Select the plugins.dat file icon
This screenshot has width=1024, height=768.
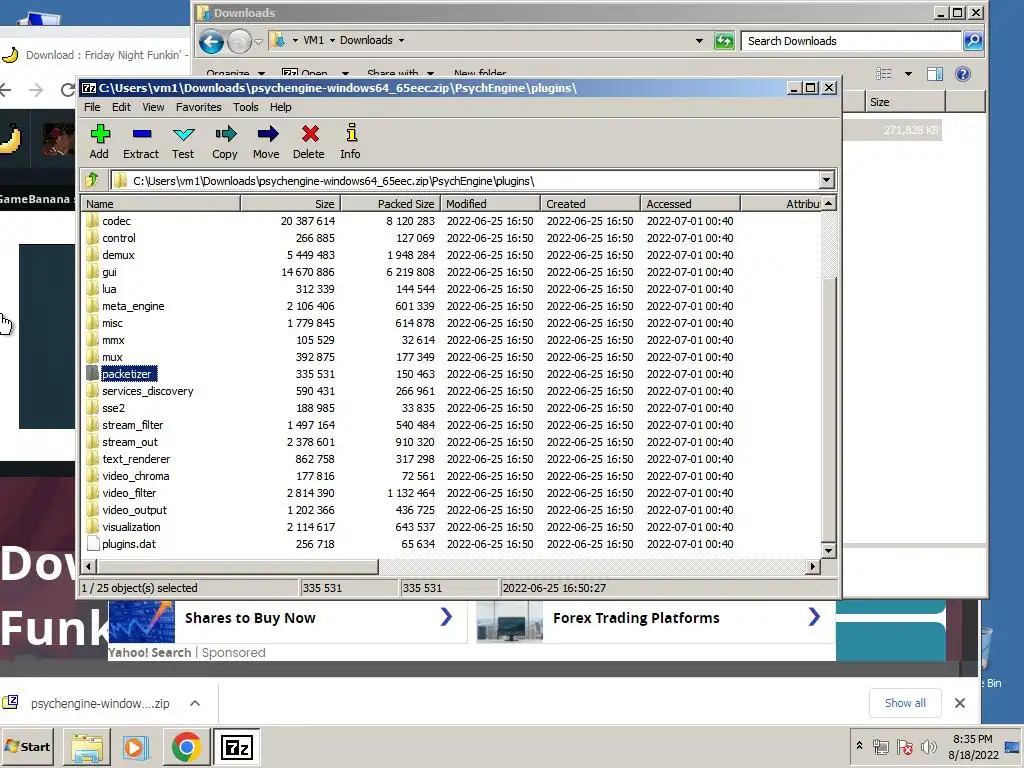[92, 543]
